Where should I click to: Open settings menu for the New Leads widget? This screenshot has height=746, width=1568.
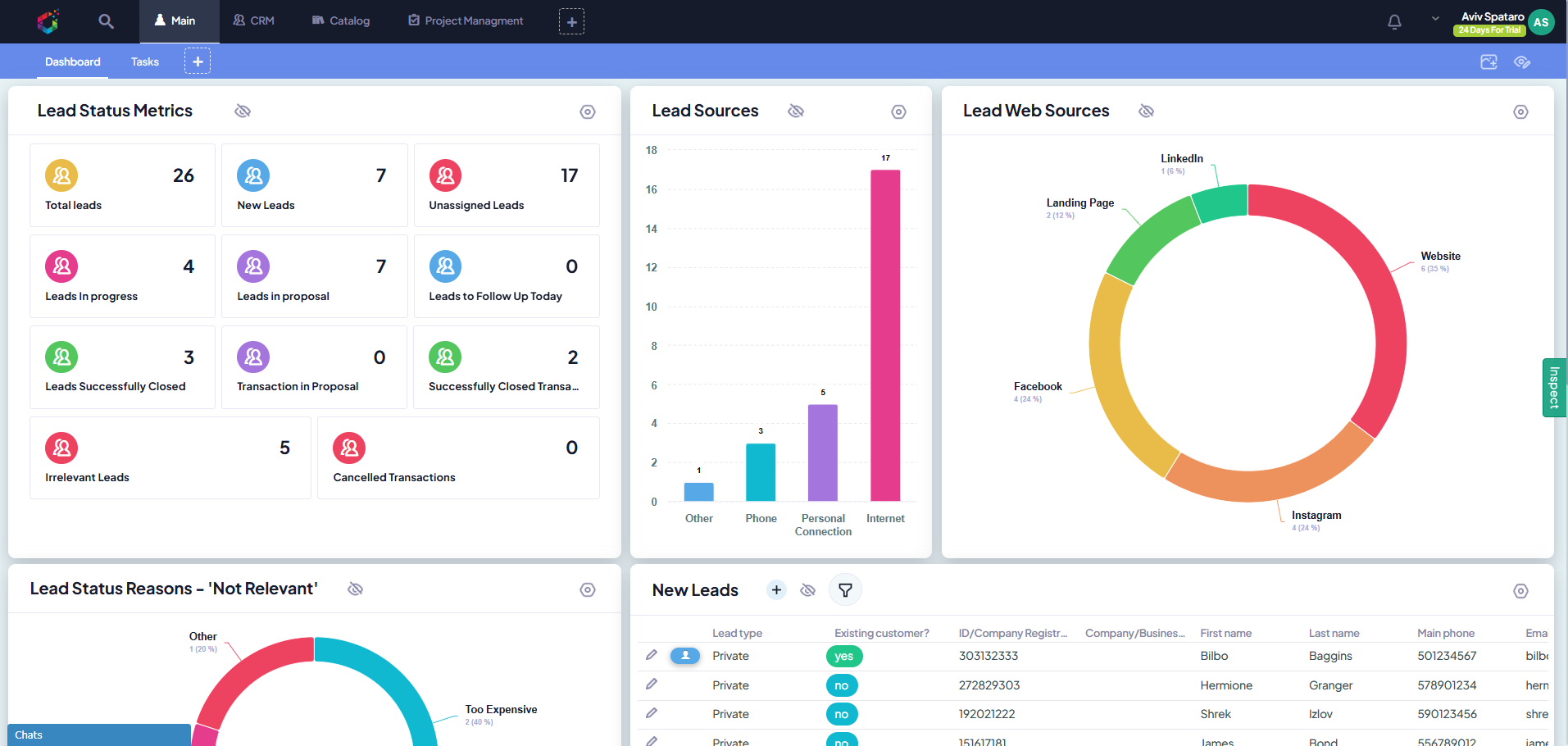(x=1521, y=590)
